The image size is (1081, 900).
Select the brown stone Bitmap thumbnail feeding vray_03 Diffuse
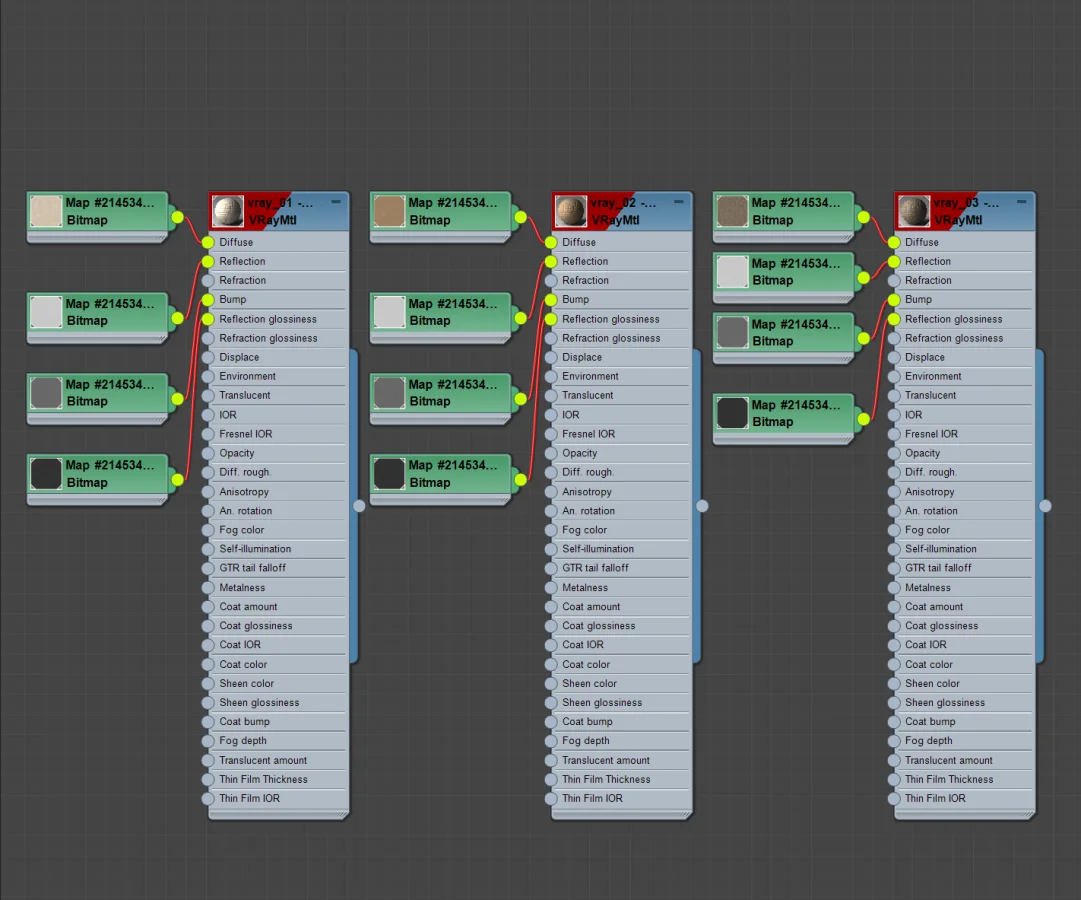[x=732, y=211]
